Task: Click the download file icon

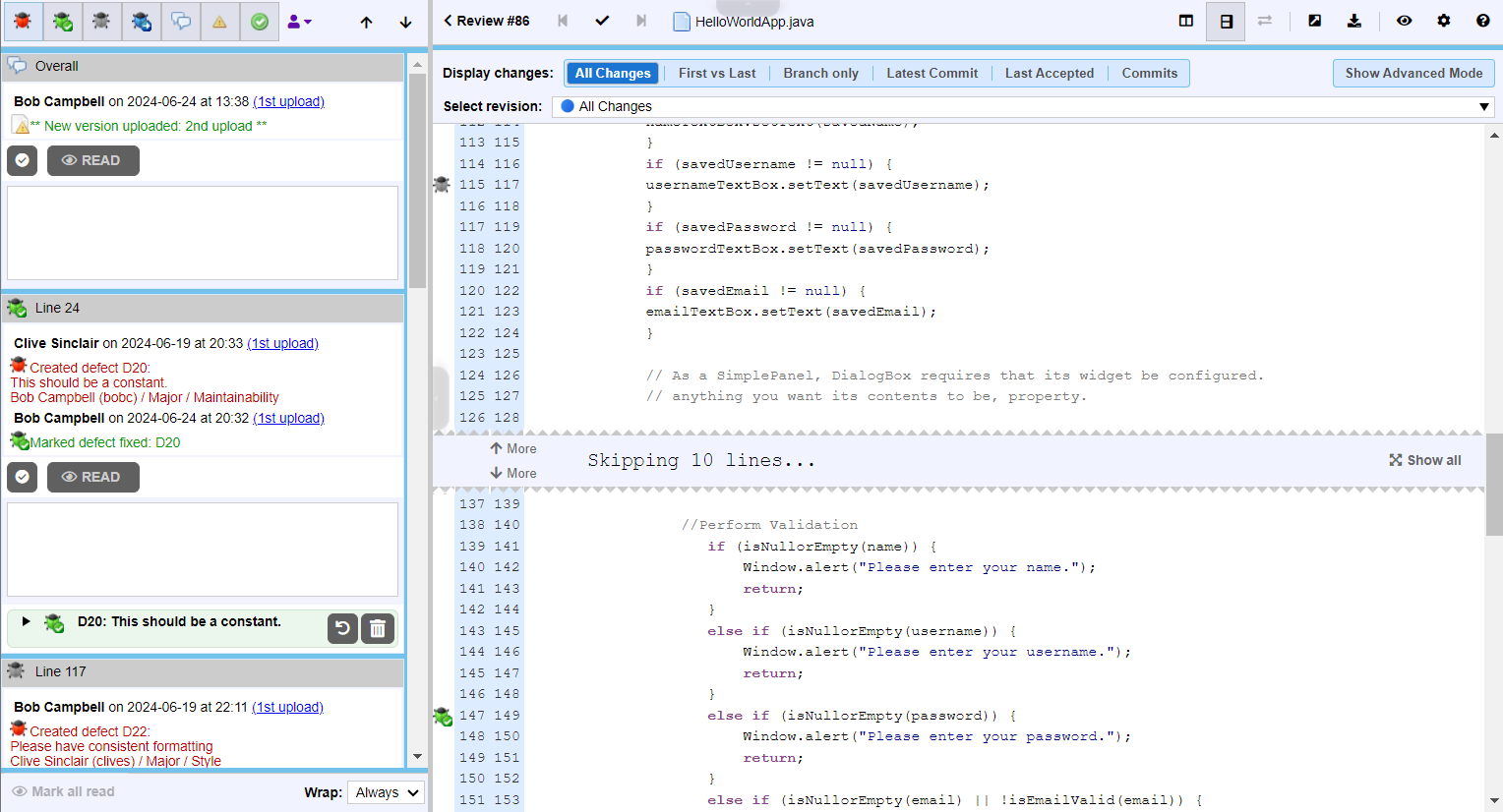Action: (1354, 21)
